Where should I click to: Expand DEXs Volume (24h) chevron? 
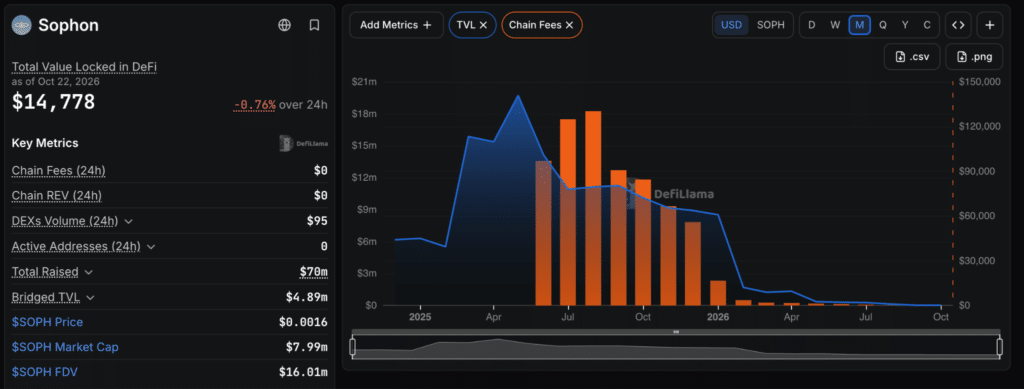pyautogui.click(x=129, y=221)
